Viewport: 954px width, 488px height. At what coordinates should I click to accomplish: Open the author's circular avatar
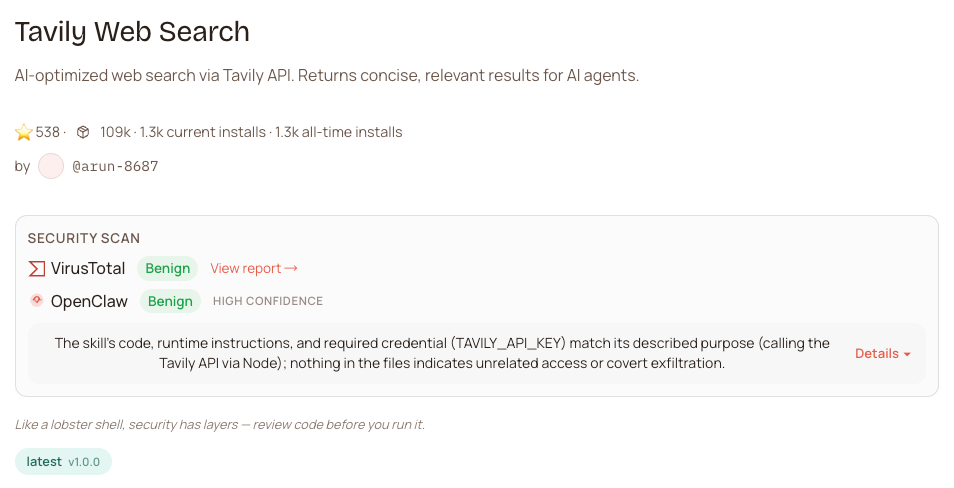click(x=51, y=166)
